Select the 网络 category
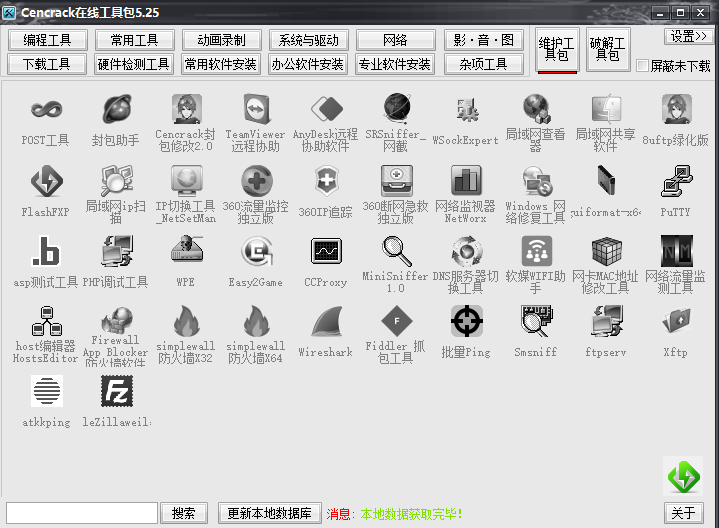 [x=395, y=40]
